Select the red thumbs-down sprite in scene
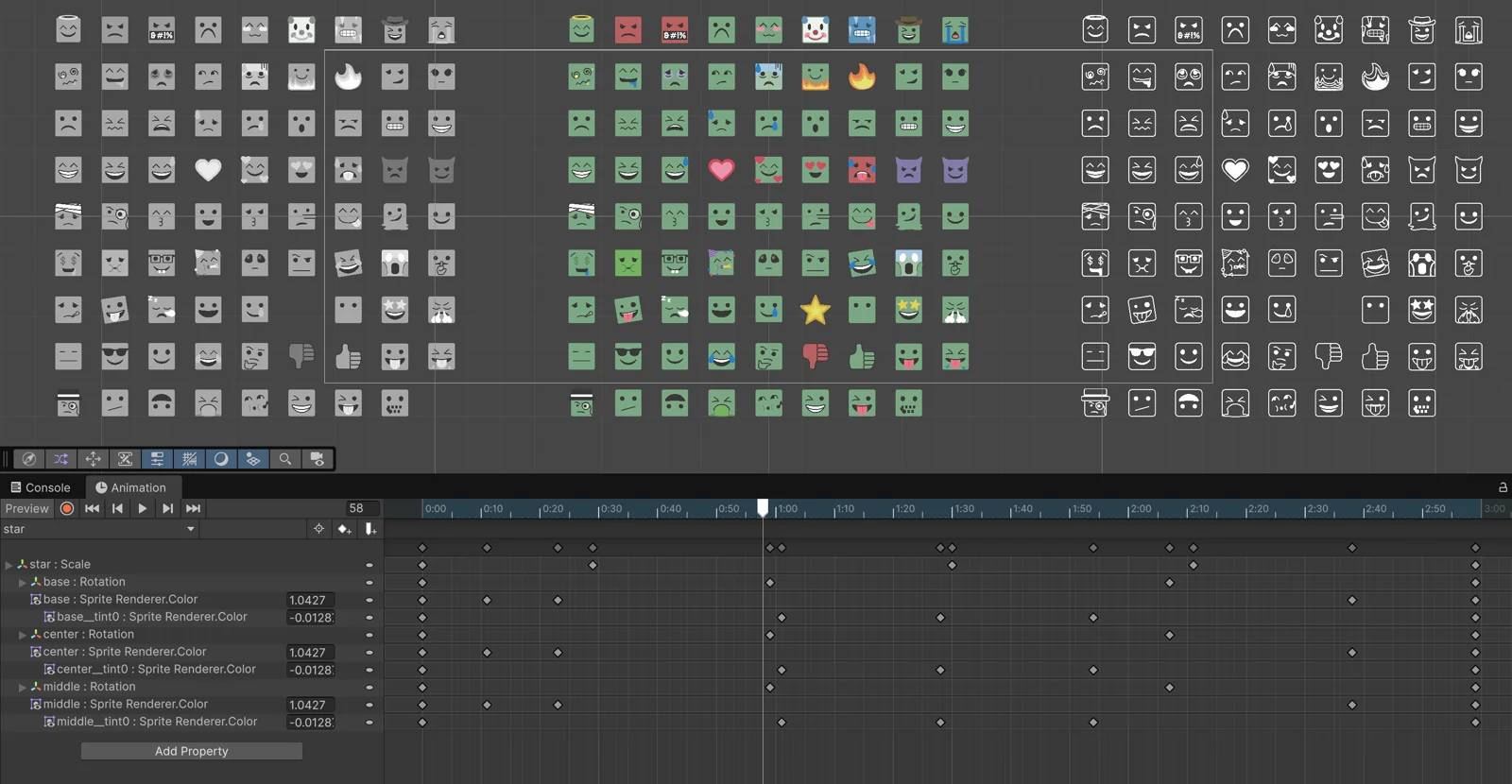The height and width of the screenshot is (784, 1512). point(815,356)
